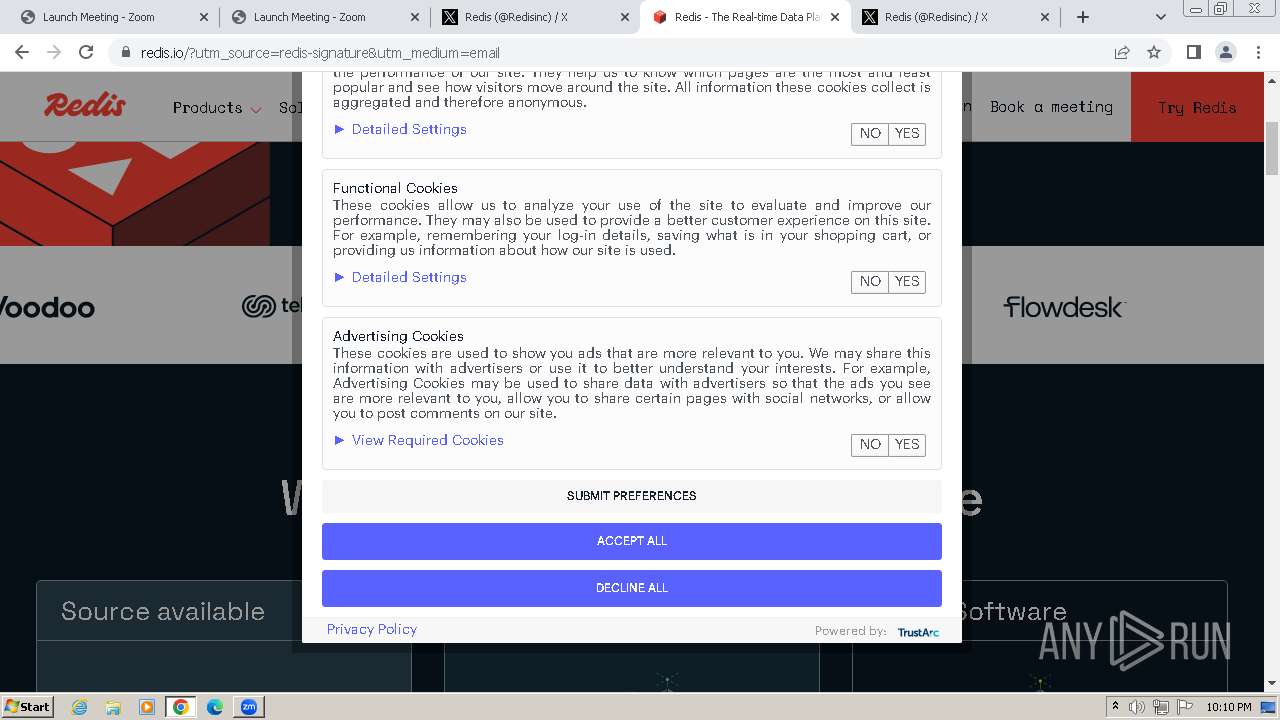1280x720 pixels.
Task: Click the Source available card heading
Action: [x=163, y=611]
